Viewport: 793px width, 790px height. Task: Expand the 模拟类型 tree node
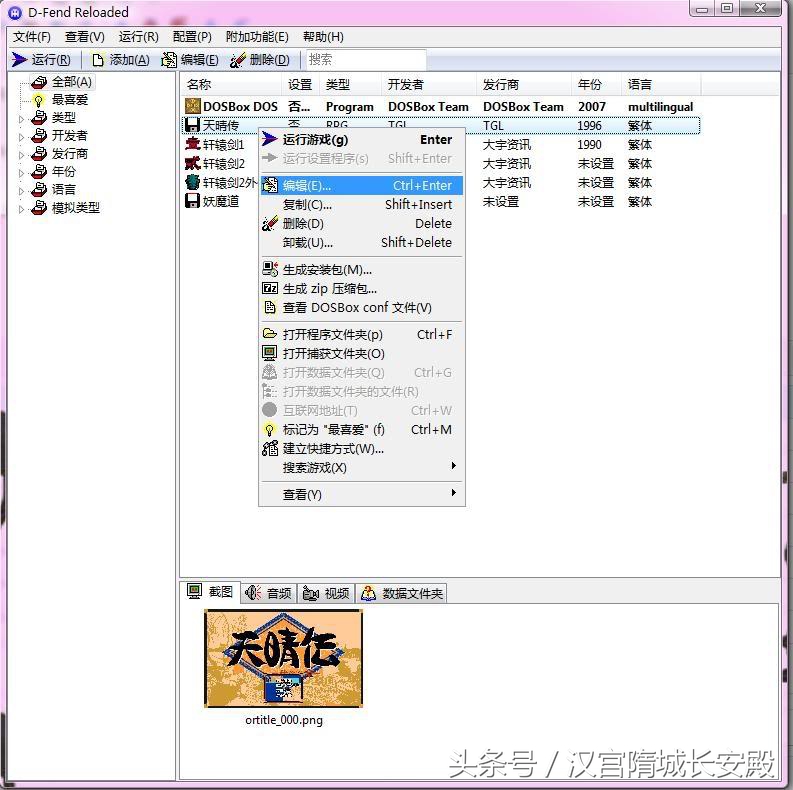click(x=21, y=209)
